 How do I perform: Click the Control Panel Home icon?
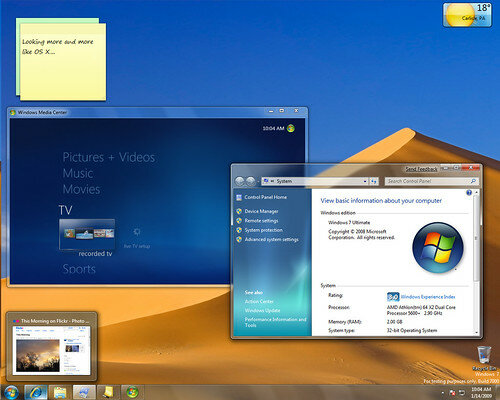tap(239, 197)
